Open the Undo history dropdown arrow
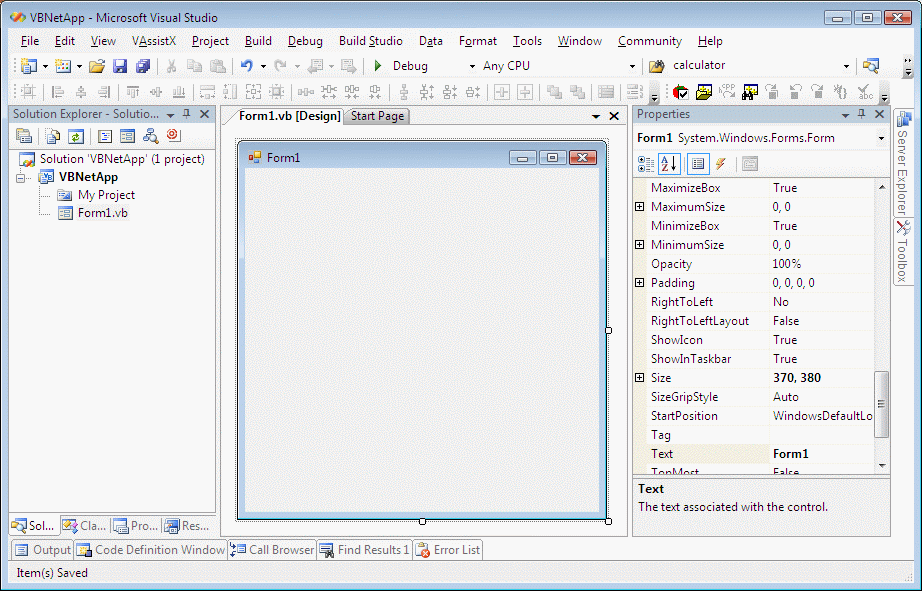 263,66
